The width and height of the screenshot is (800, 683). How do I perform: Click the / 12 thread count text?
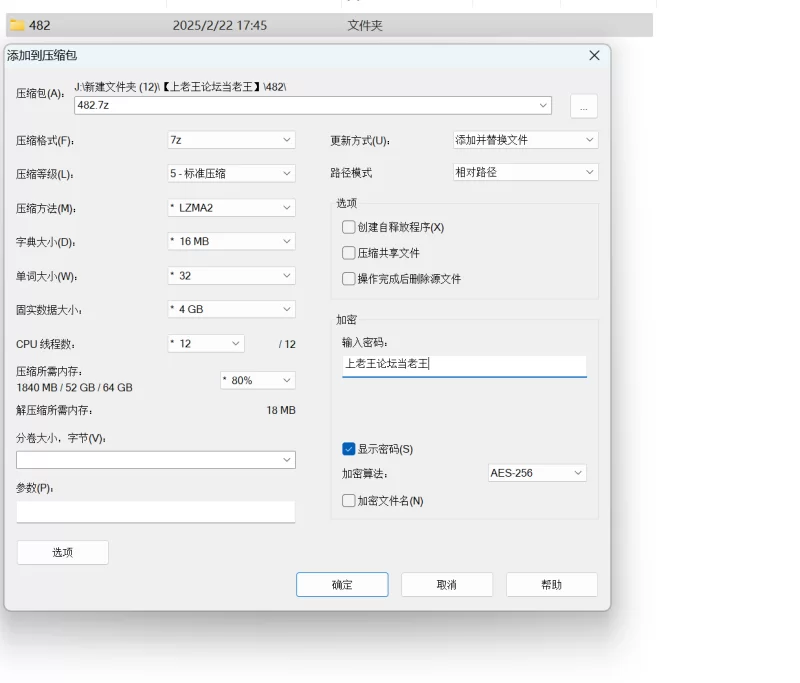[287, 344]
